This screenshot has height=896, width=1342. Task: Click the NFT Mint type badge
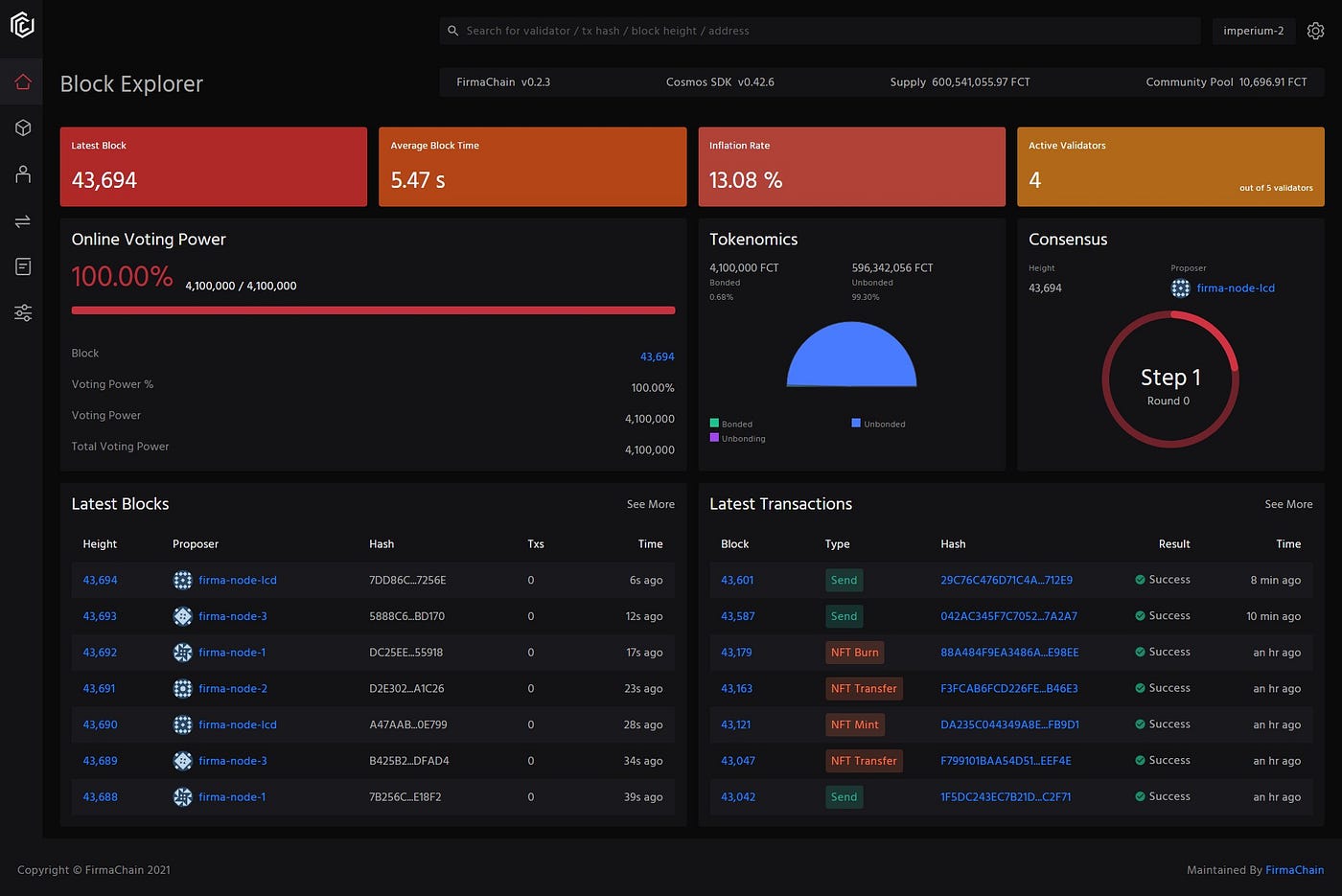tap(854, 724)
